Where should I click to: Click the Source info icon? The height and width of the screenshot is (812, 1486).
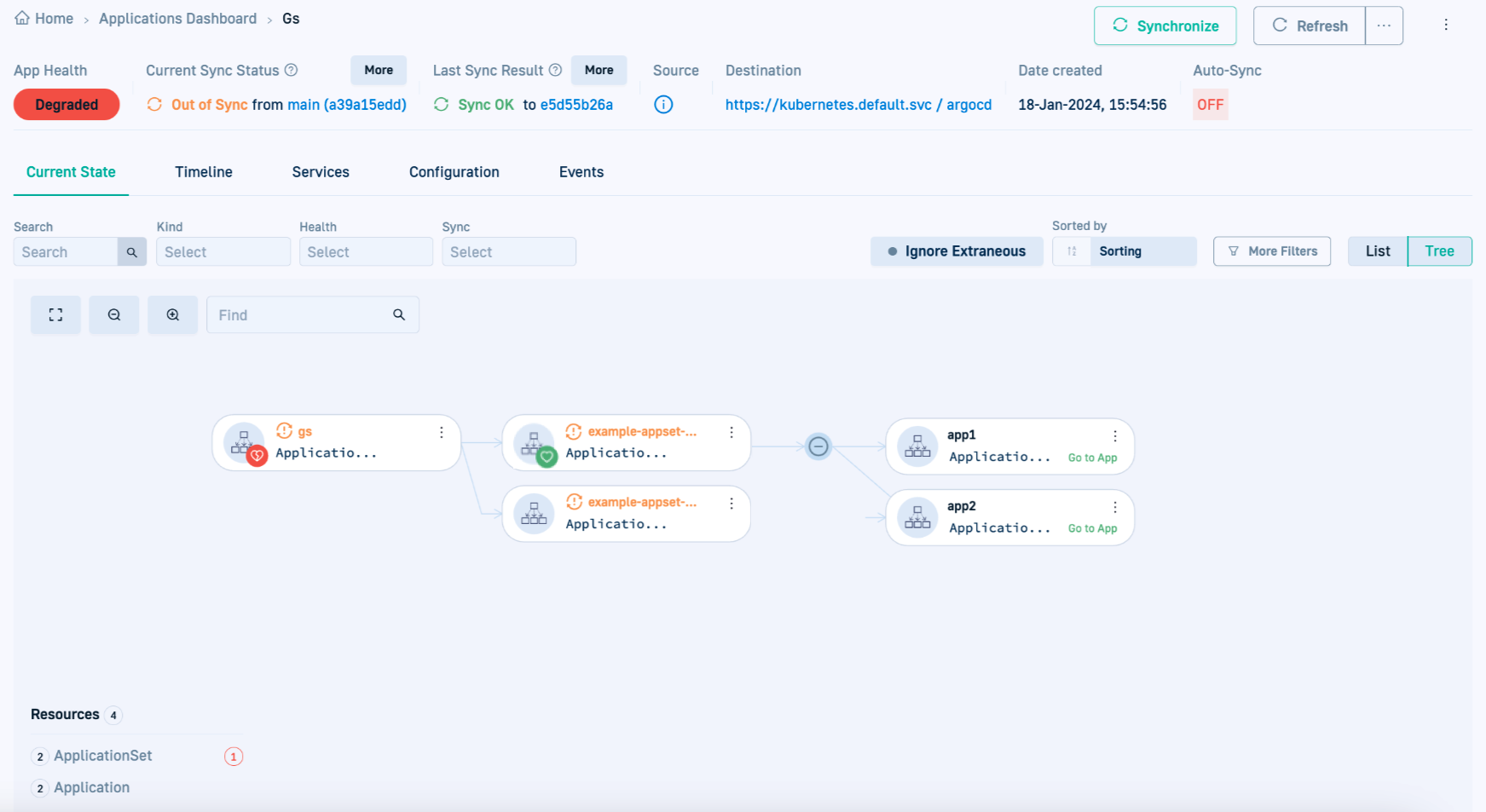click(x=663, y=105)
